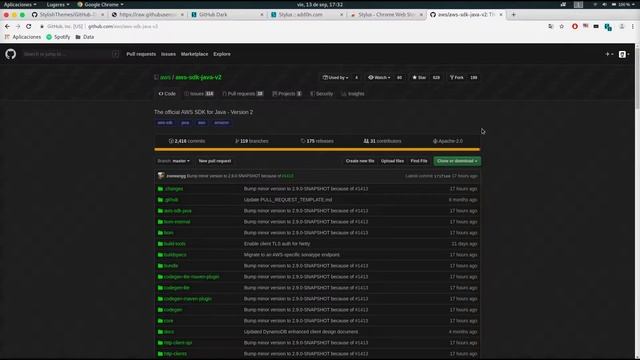Image resolution: width=640 pixels, height=360 pixels.
Task: Open the Used by dropdown
Action: click(x=336, y=78)
